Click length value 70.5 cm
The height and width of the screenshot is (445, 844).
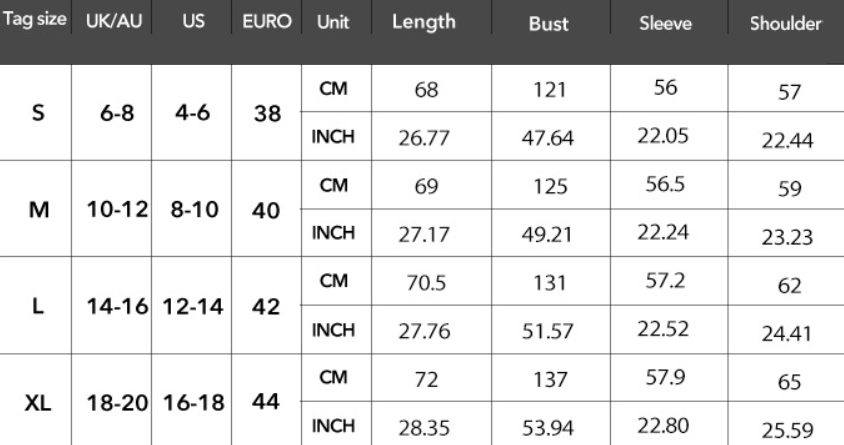pyautogui.click(x=426, y=282)
